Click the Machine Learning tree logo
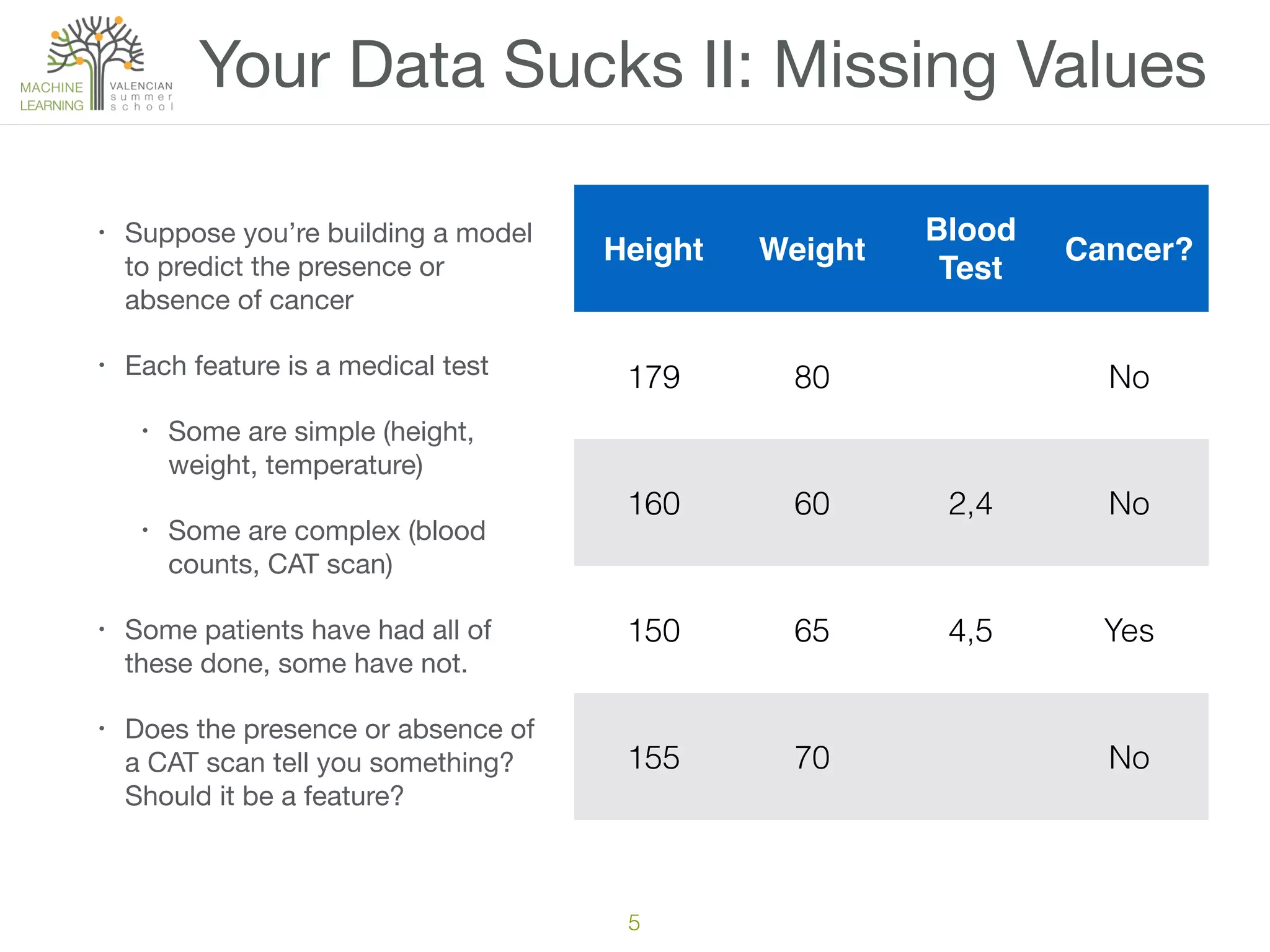This screenshot has height=952, width=1270. (x=96, y=64)
